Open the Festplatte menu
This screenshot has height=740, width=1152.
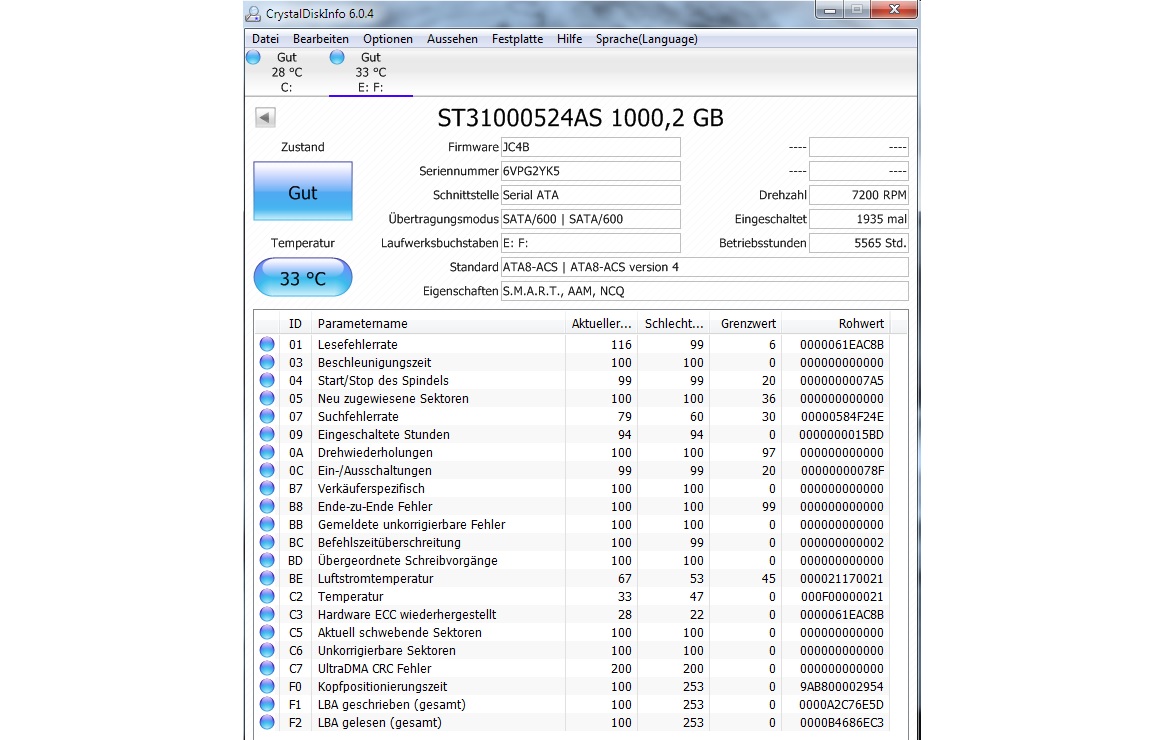pyautogui.click(x=517, y=39)
